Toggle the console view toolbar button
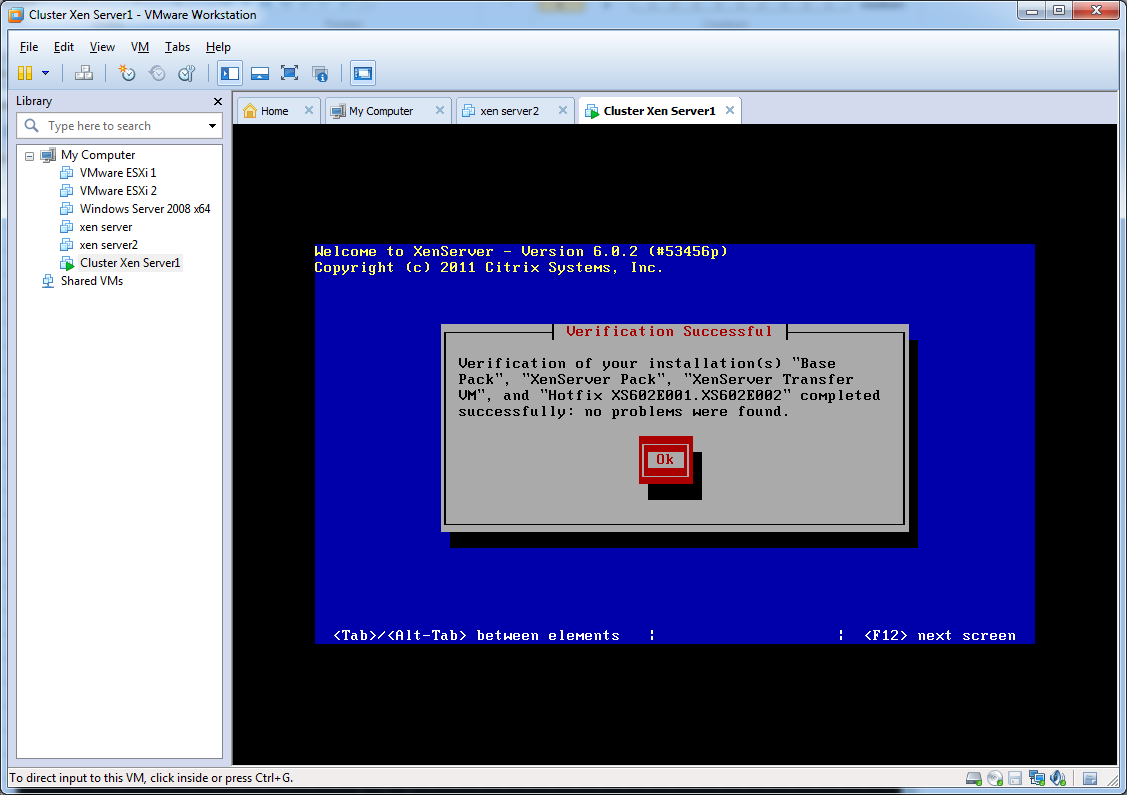The height and width of the screenshot is (795, 1127). coord(362,73)
